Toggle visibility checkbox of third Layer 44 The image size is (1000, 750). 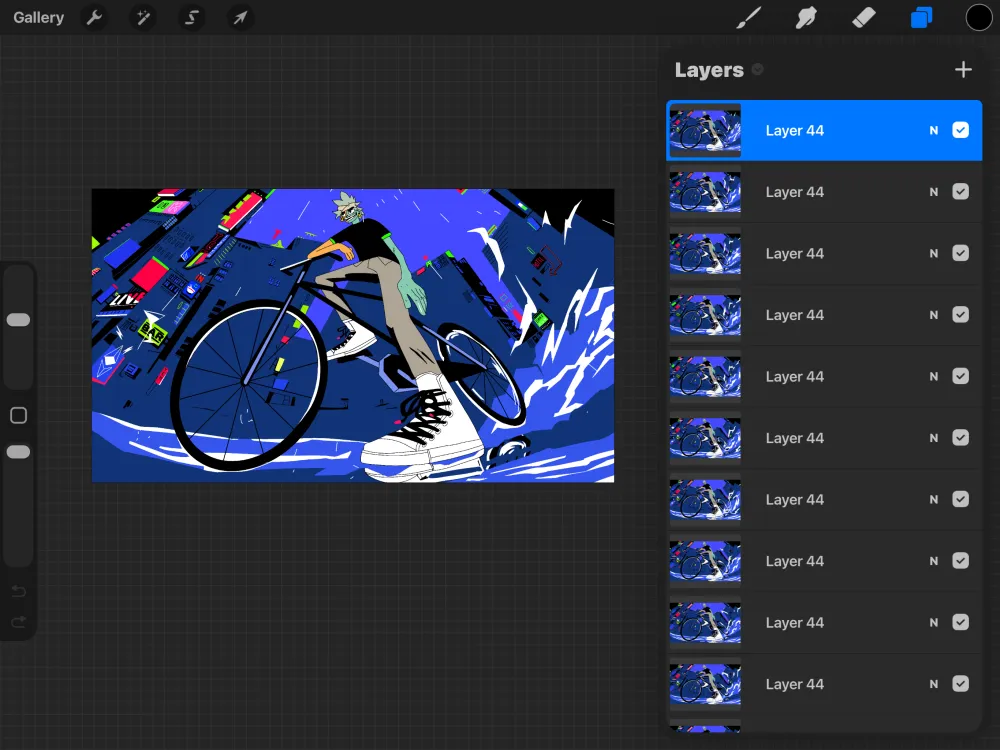point(960,253)
